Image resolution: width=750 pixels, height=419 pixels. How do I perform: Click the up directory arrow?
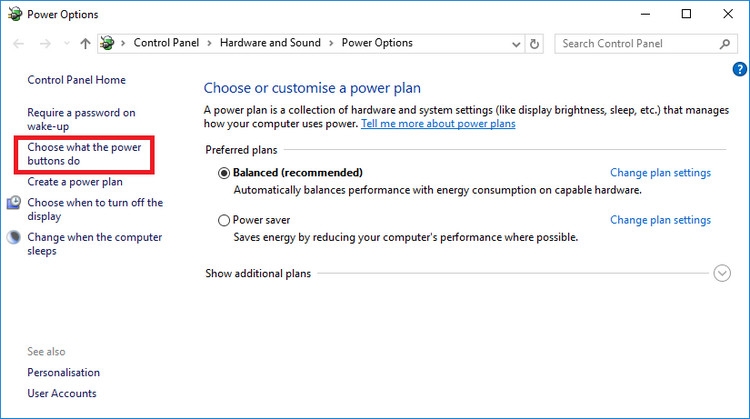click(x=85, y=44)
